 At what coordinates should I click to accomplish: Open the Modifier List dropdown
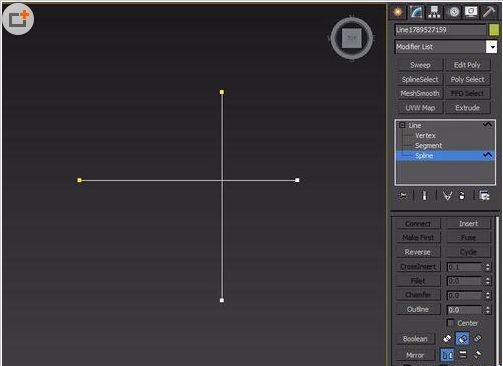click(x=491, y=47)
